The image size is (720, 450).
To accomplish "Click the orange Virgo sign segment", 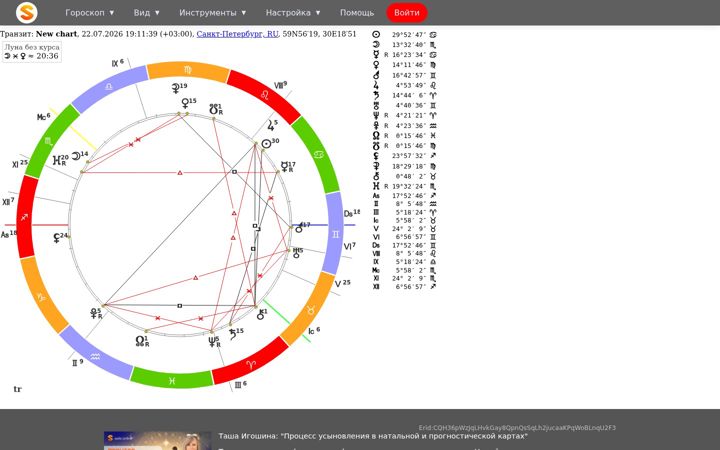I will pyautogui.click(x=188, y=70).
